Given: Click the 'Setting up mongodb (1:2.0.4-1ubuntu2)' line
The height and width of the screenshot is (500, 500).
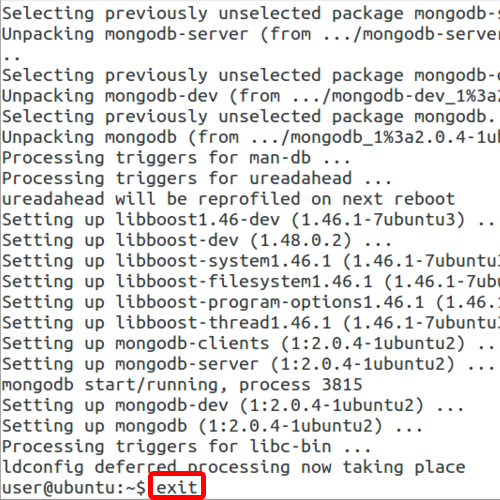Looking at the screenshot, I should tap(212, 426).
